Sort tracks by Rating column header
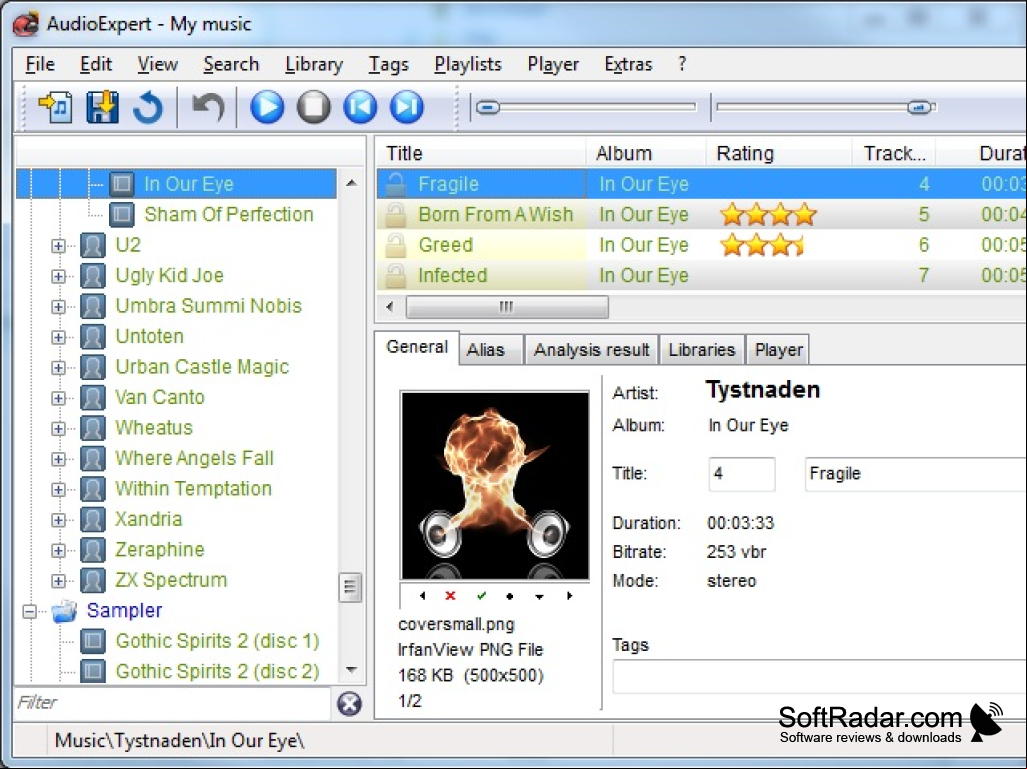Screen dimensions: 1027x769 click(779, 153)
